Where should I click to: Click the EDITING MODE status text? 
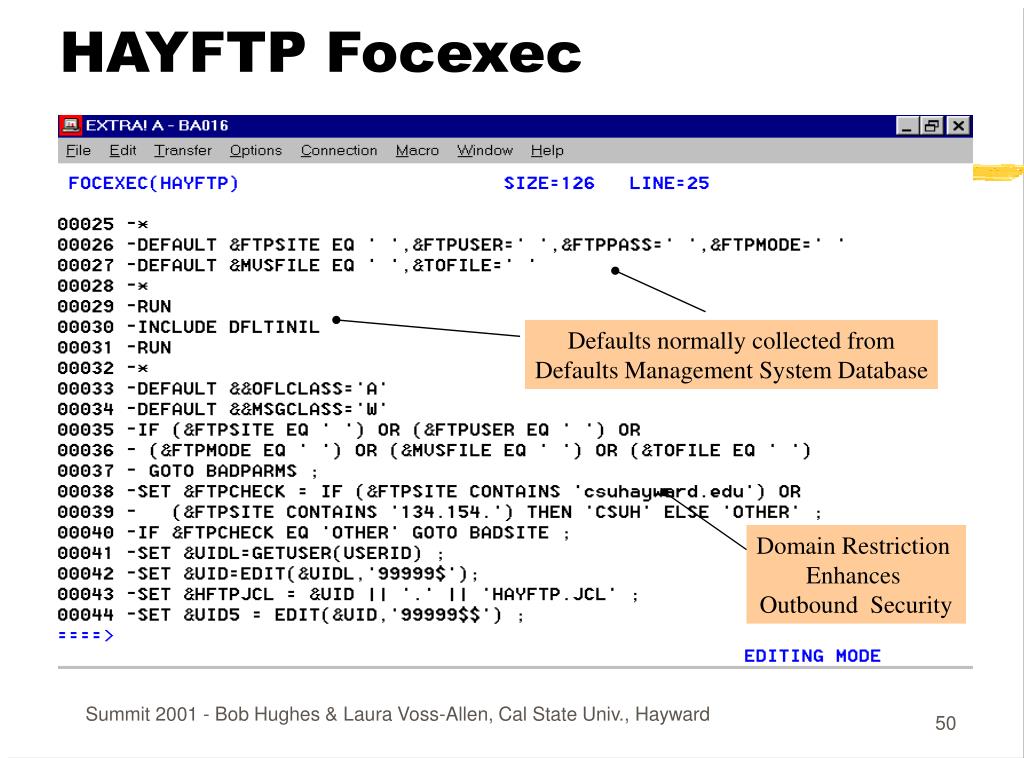pos(812,656)
